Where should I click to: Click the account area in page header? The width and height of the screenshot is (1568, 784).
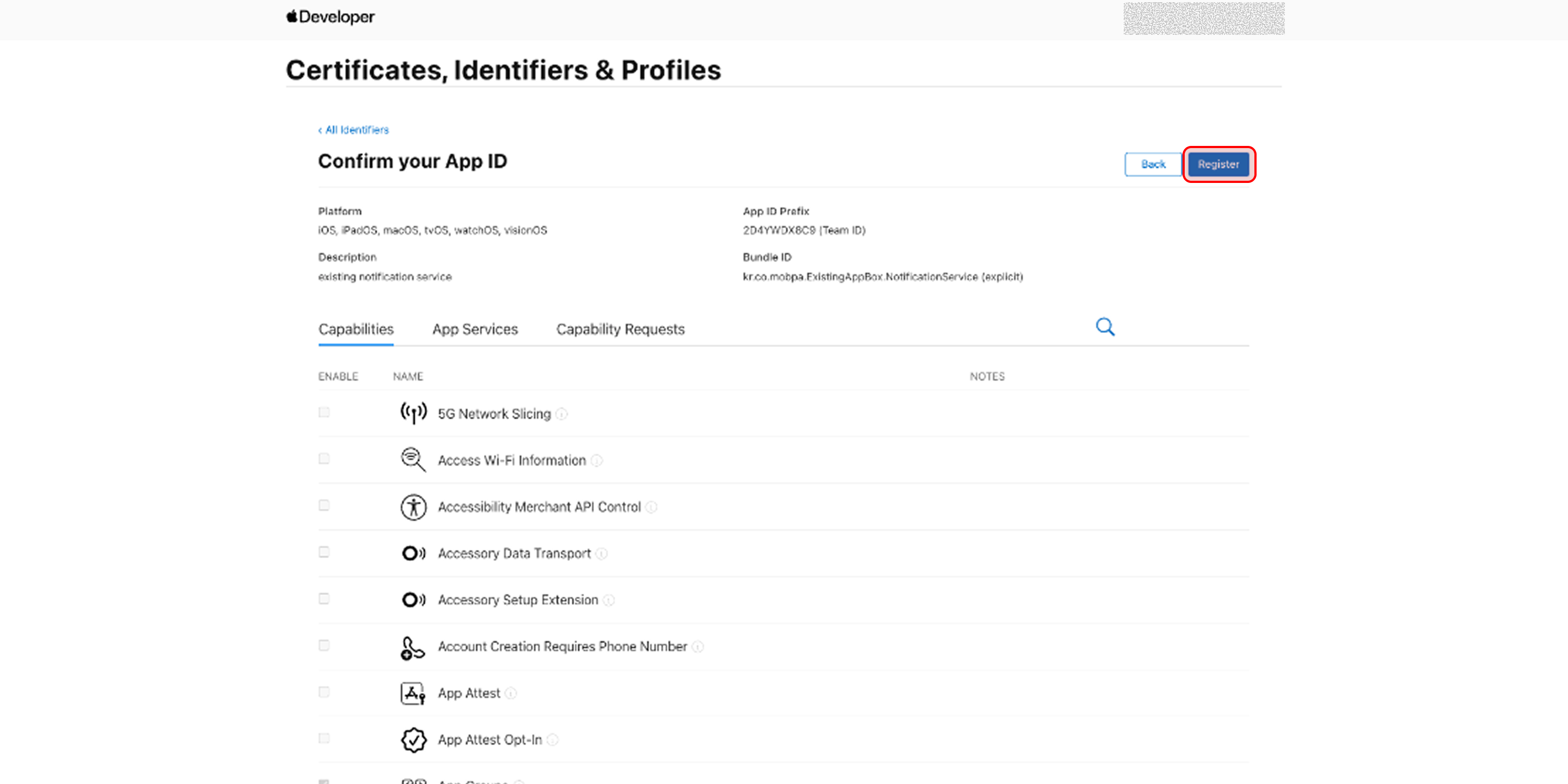tap(1204, 19)
